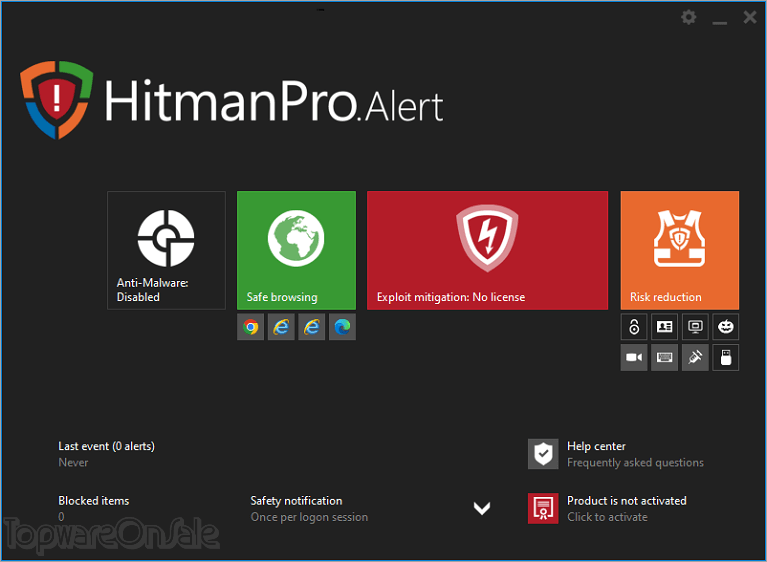Click the Help center shield icon
This screenshot has height=562, width=767.
543,454
